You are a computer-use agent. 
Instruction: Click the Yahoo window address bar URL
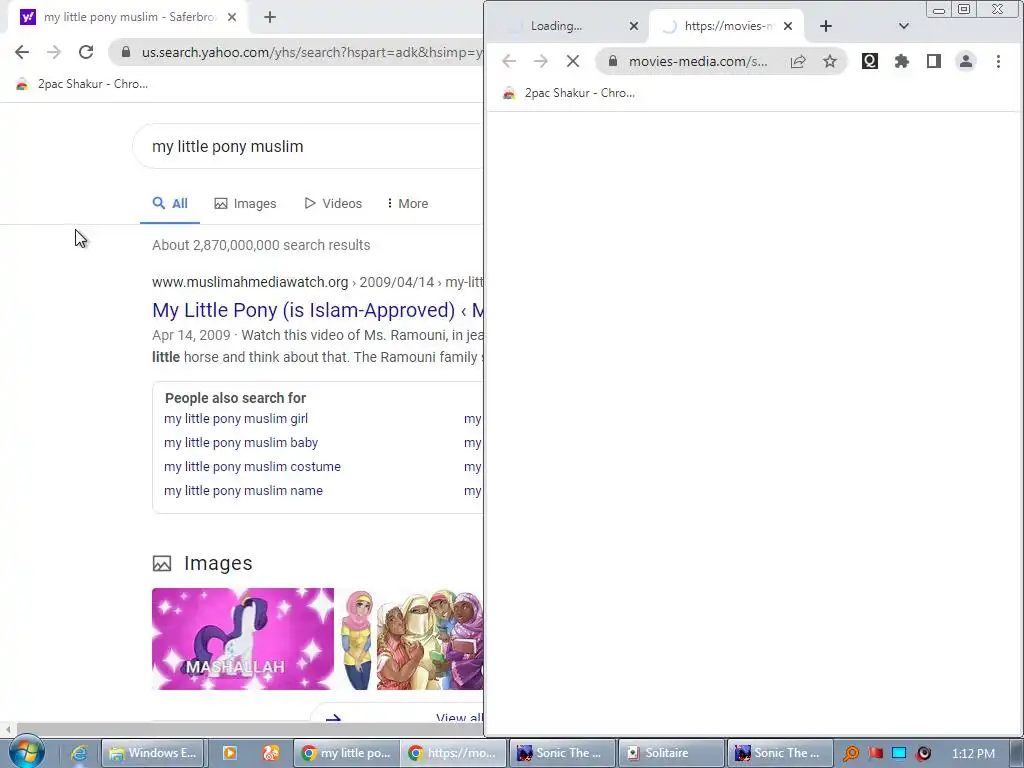click(312, 52)
